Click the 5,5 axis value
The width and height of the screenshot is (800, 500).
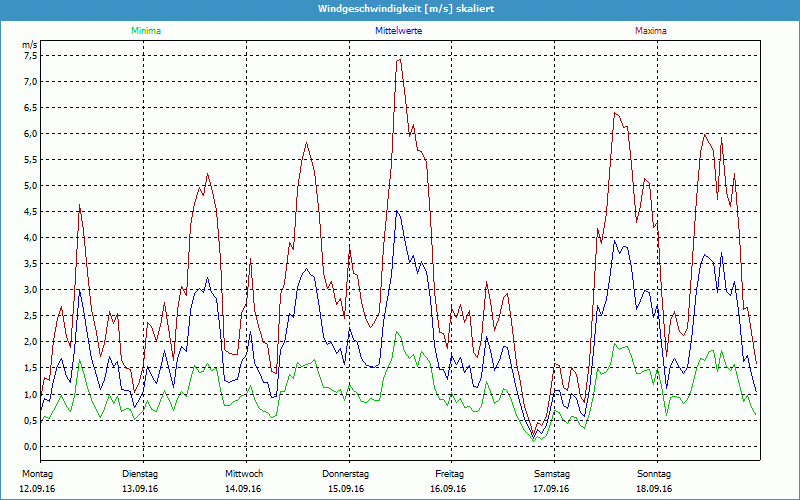[31, 160]
